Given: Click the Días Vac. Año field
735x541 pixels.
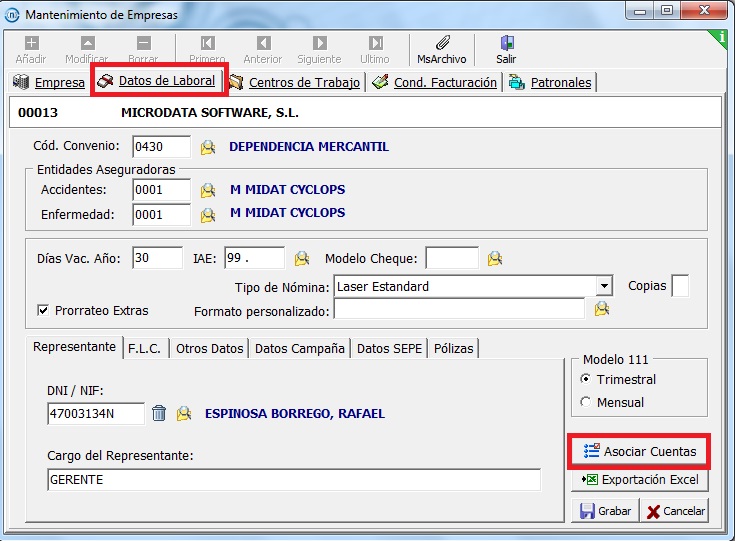Looking at the screenshot, I should [158, 258].
